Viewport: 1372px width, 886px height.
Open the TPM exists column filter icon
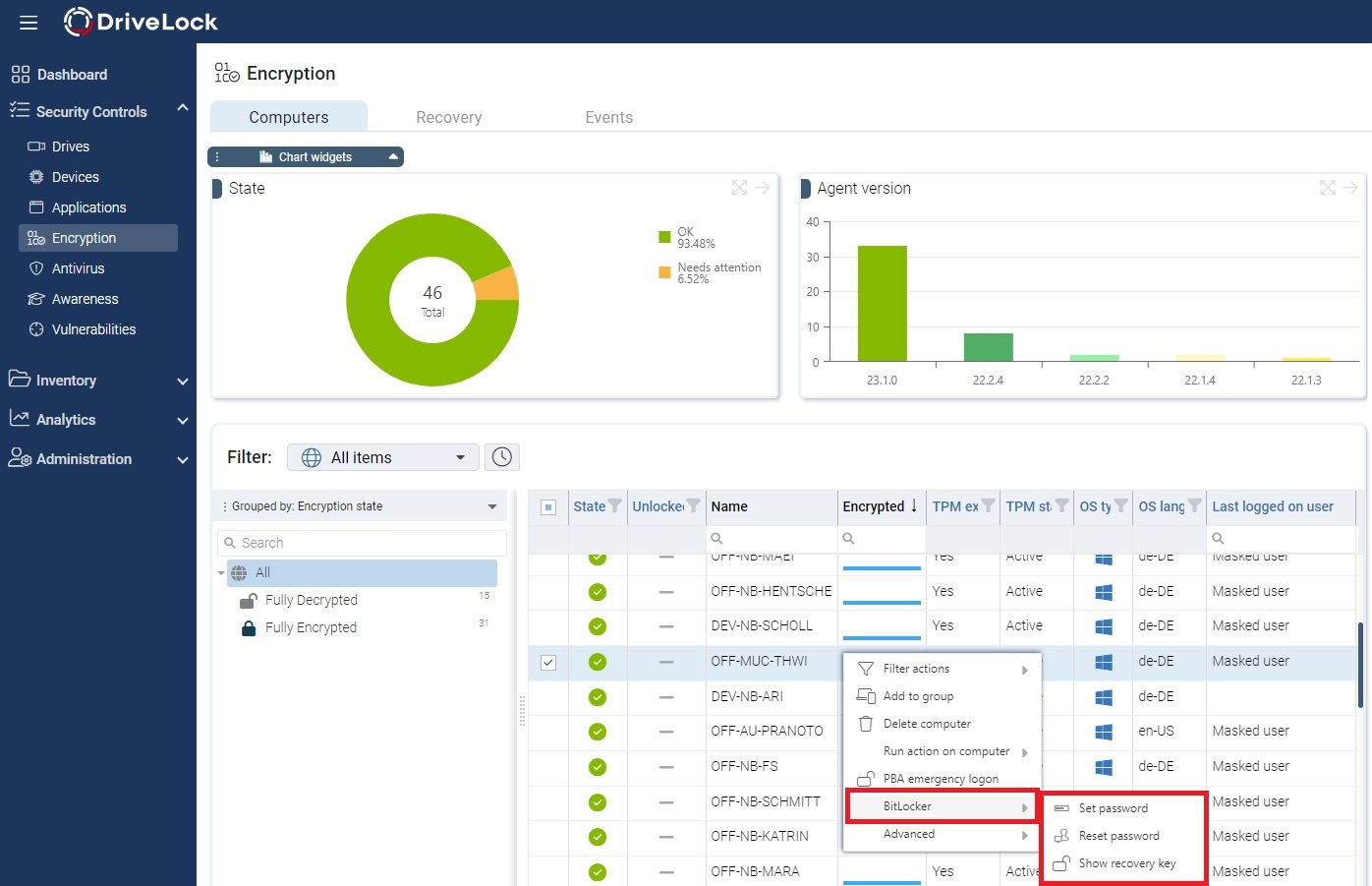click(988, 505)
